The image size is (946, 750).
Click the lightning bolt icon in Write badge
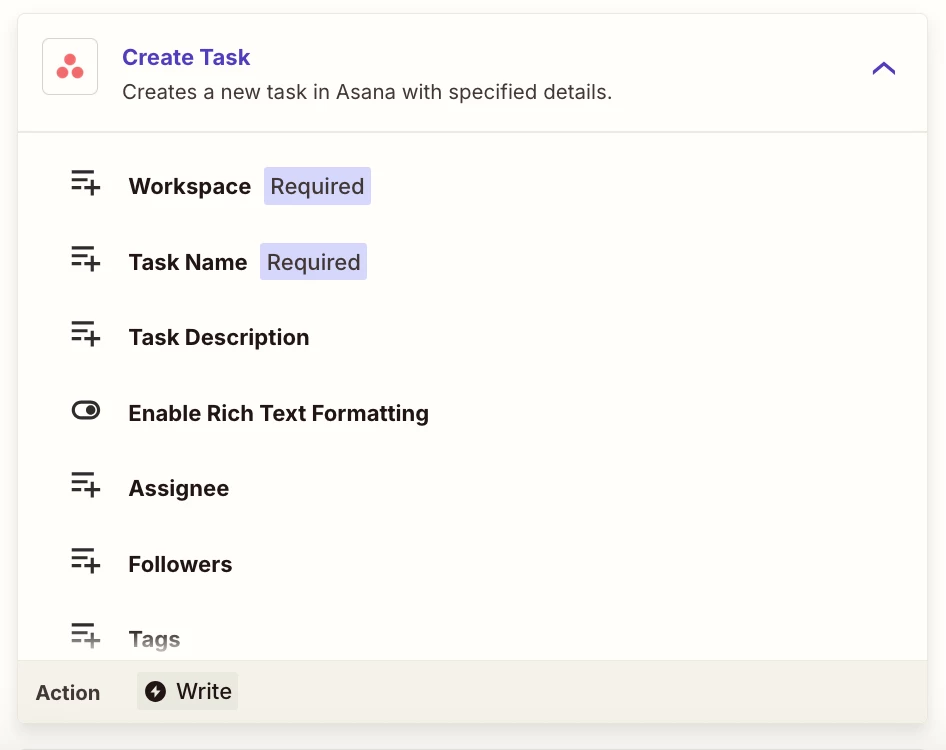point(156,691)
